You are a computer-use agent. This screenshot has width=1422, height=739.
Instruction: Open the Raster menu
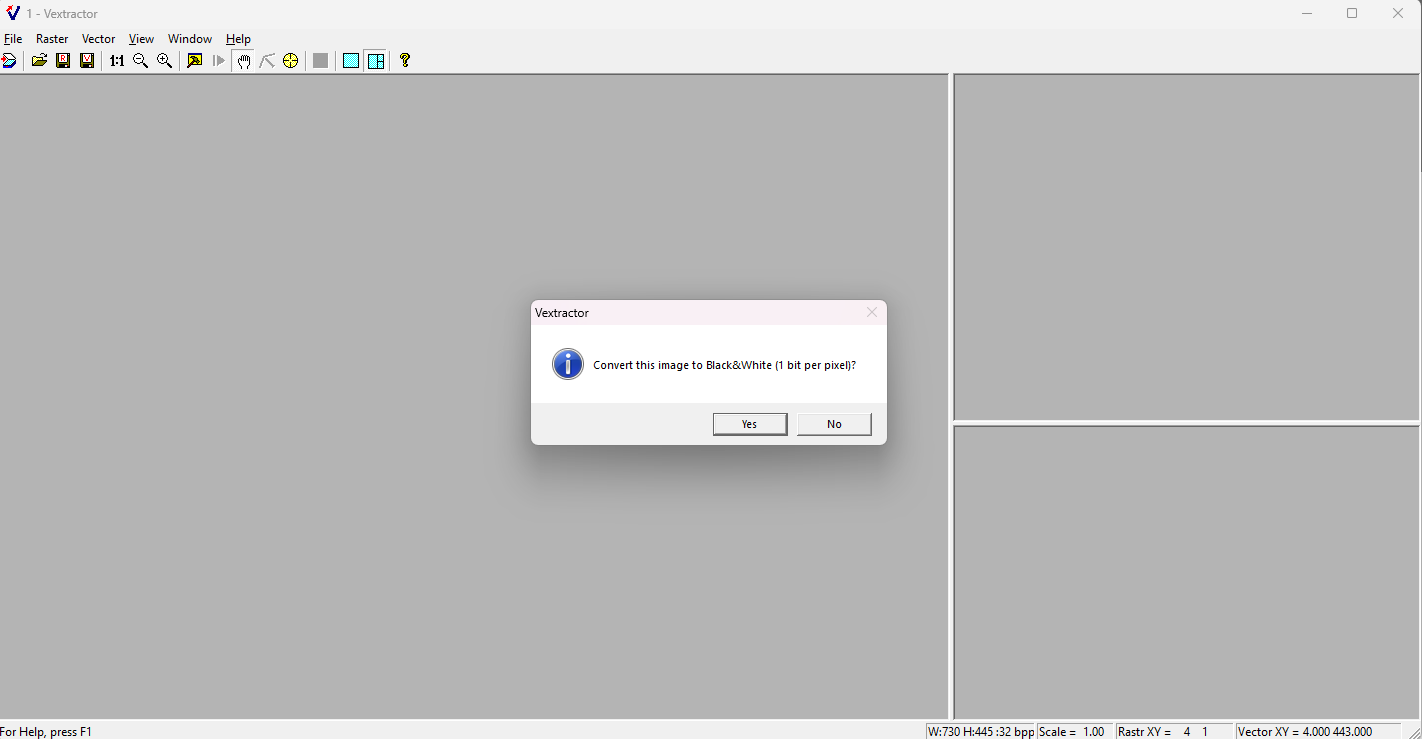52,39
